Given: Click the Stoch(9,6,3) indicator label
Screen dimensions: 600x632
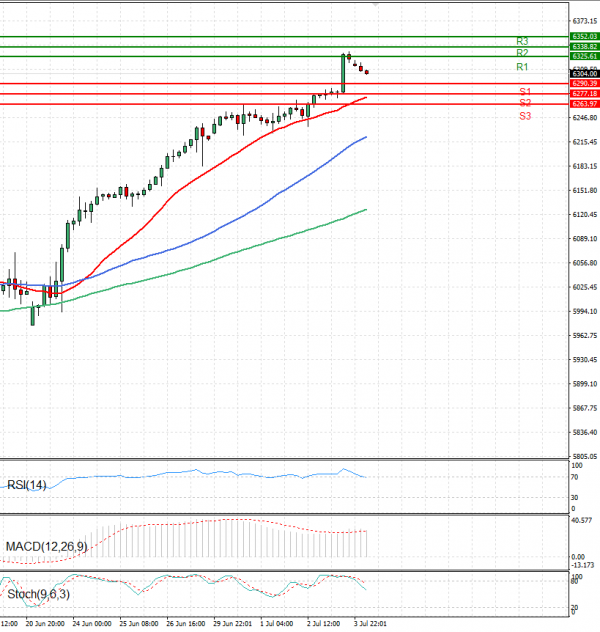Looking at the screenshot, I should (39, 594).
